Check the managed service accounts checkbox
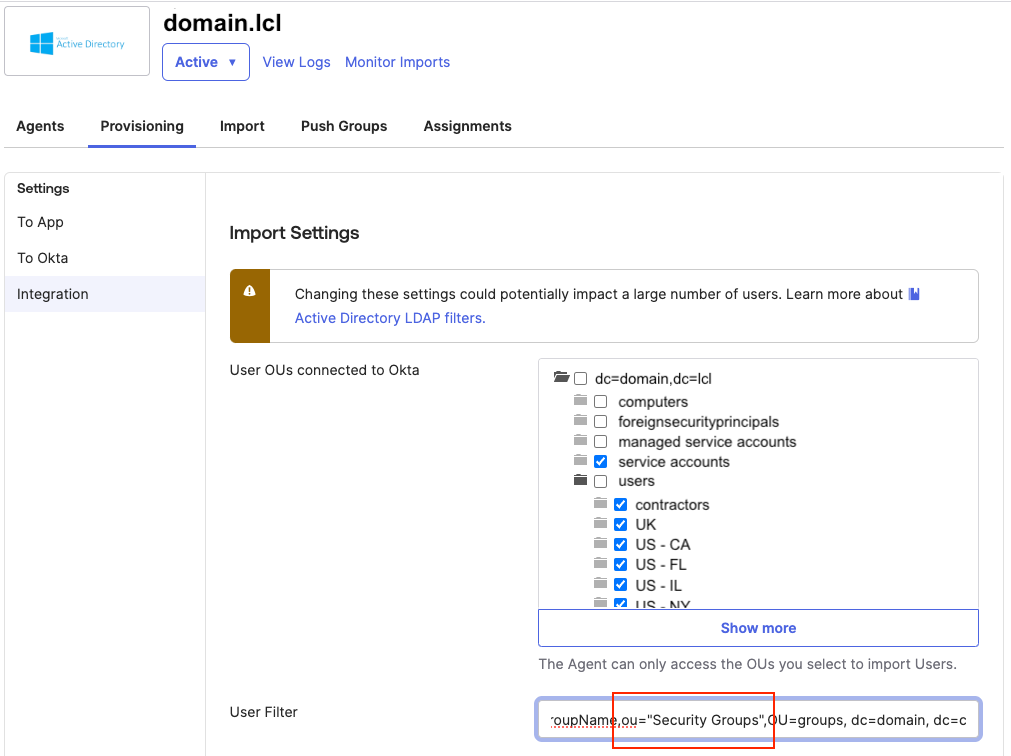 click(x=600, y=441)
